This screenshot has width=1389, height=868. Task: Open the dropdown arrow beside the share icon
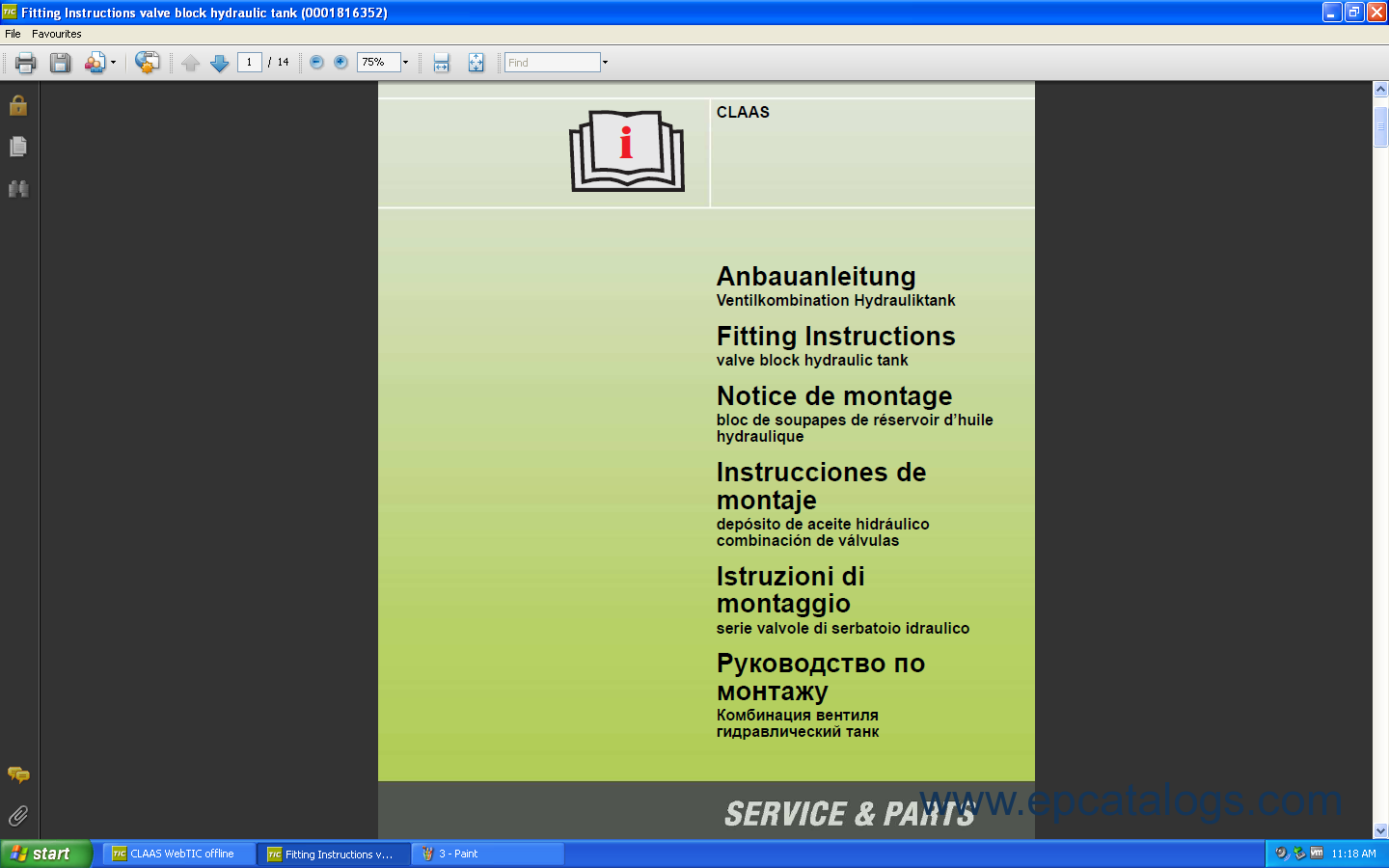tap(113, 63)
